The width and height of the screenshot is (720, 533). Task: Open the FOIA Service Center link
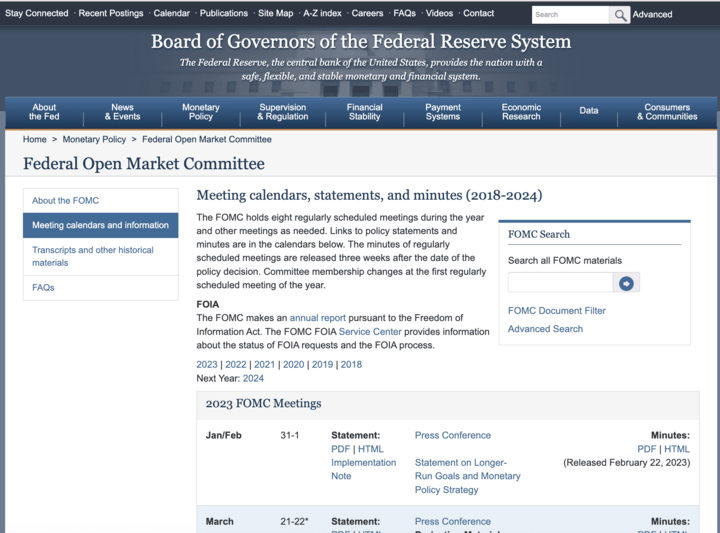[370, 332]
